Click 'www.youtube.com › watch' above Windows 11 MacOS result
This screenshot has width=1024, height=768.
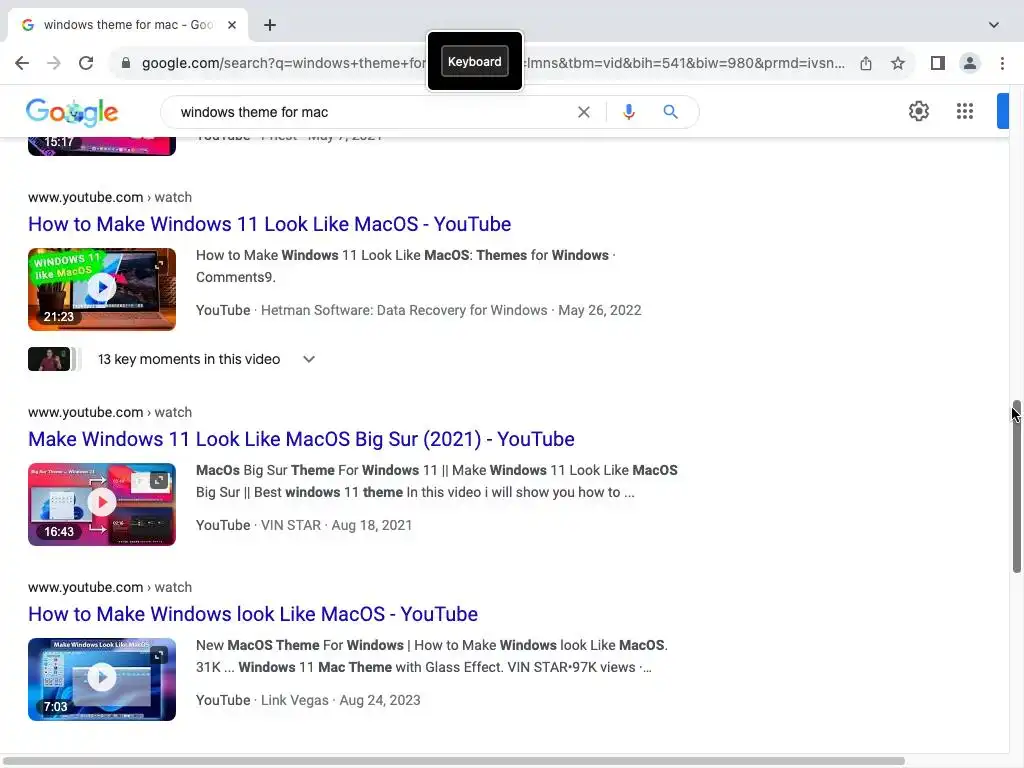pos(110,197)
